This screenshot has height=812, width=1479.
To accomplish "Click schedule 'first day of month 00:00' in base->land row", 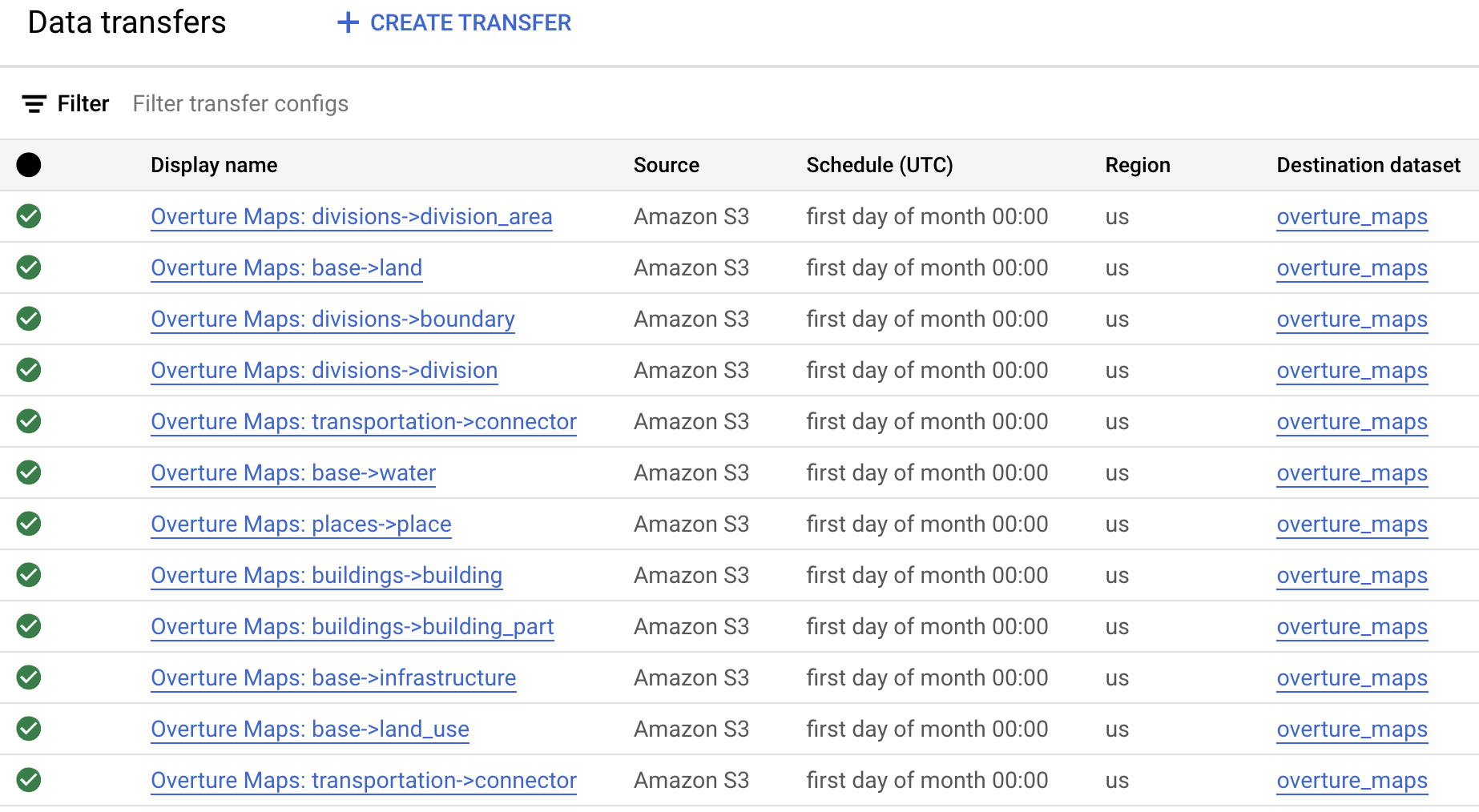I will (x=927, y=267).
